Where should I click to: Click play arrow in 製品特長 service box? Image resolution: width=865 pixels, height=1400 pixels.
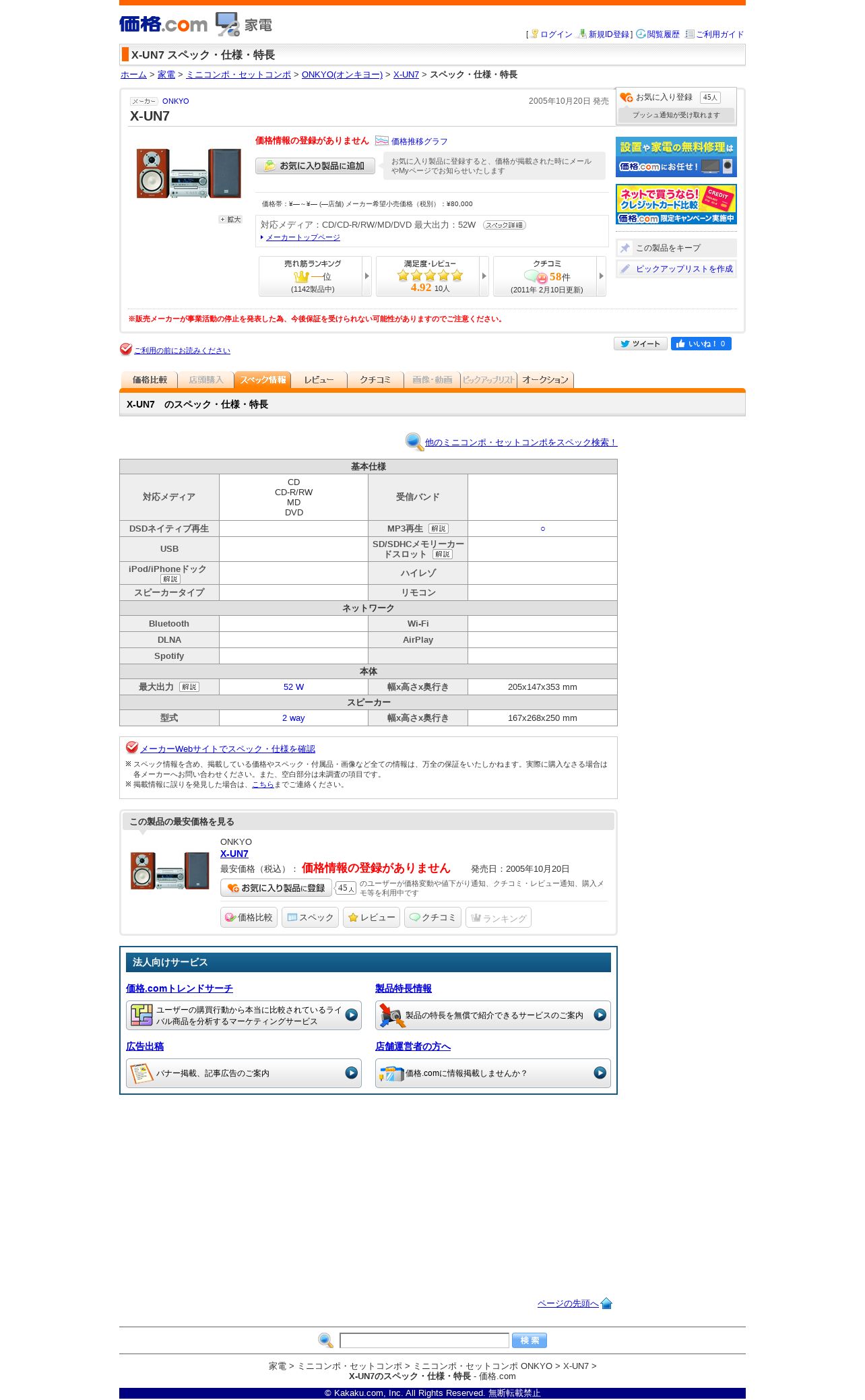(600, 1015)
